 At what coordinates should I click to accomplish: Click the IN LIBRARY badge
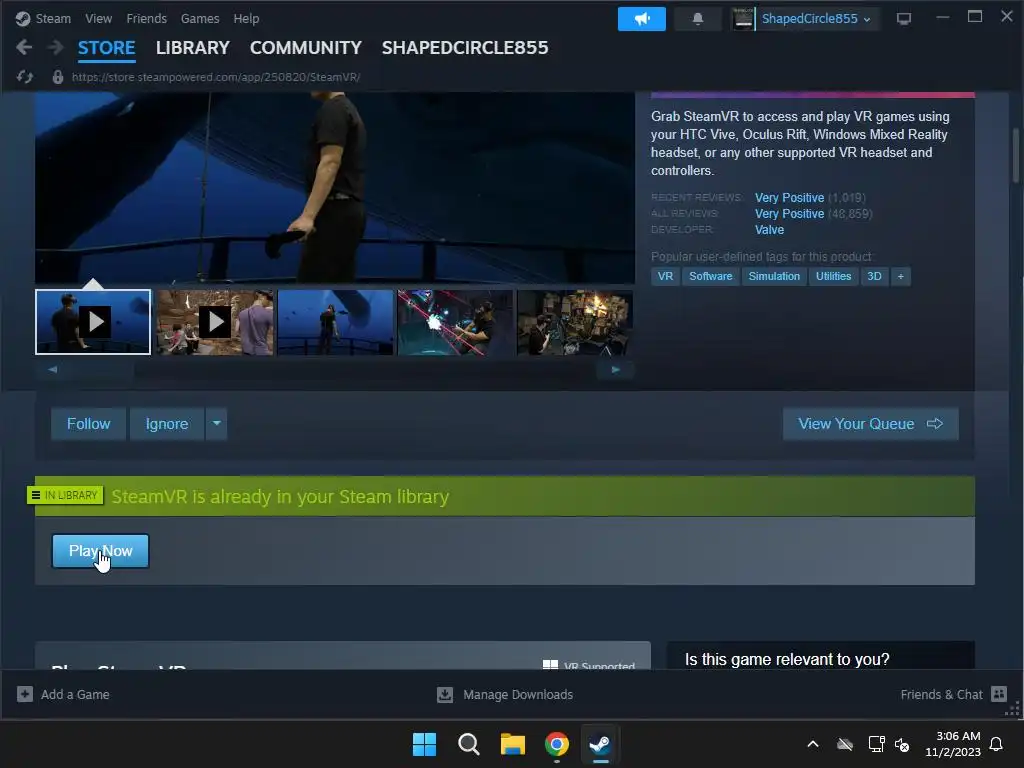pos(65,495)
